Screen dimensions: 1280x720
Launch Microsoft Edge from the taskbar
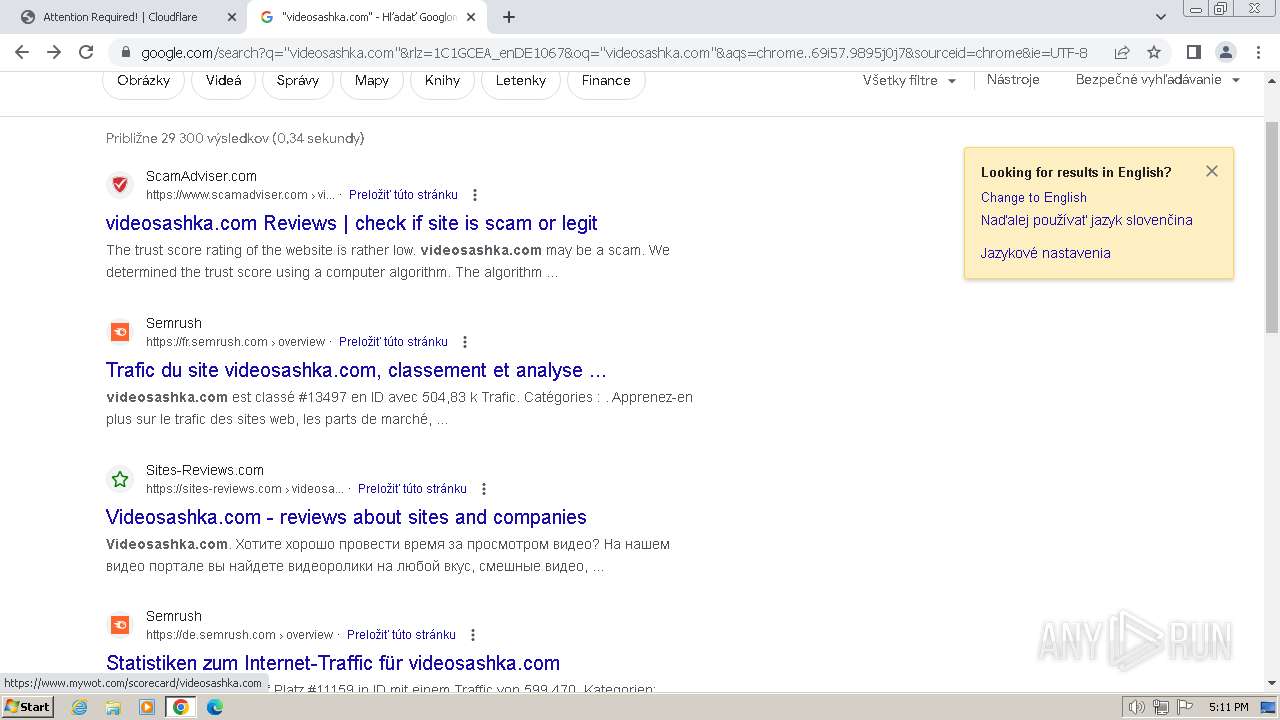point(214,707)
